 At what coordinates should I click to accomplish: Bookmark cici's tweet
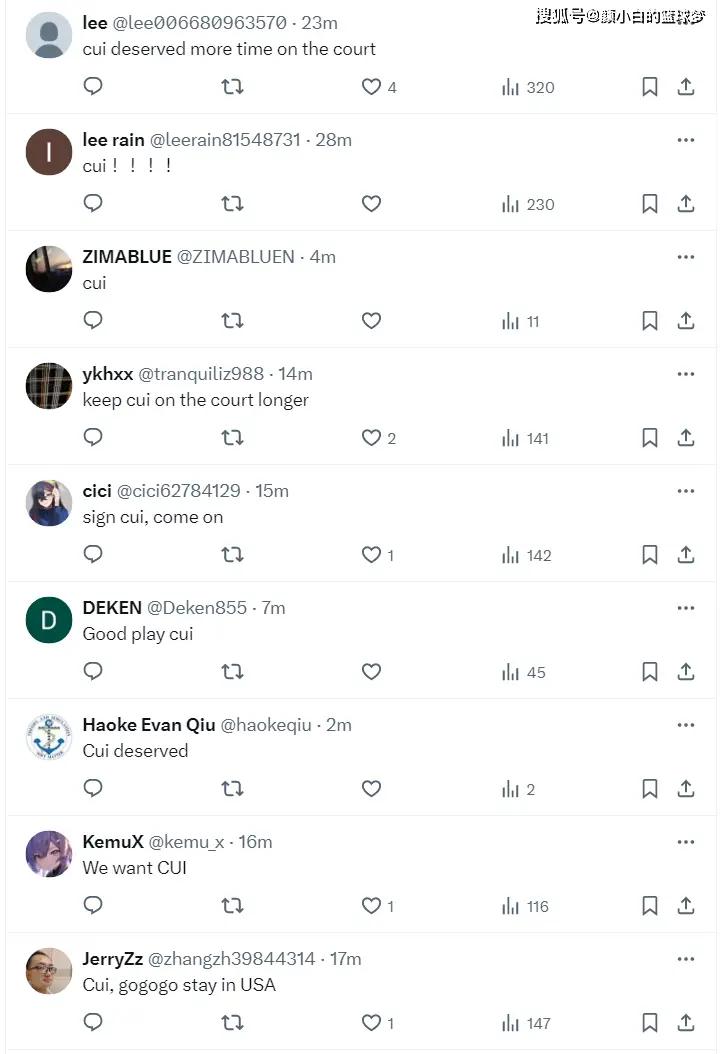pyautogui.click(x=649, y=555)
